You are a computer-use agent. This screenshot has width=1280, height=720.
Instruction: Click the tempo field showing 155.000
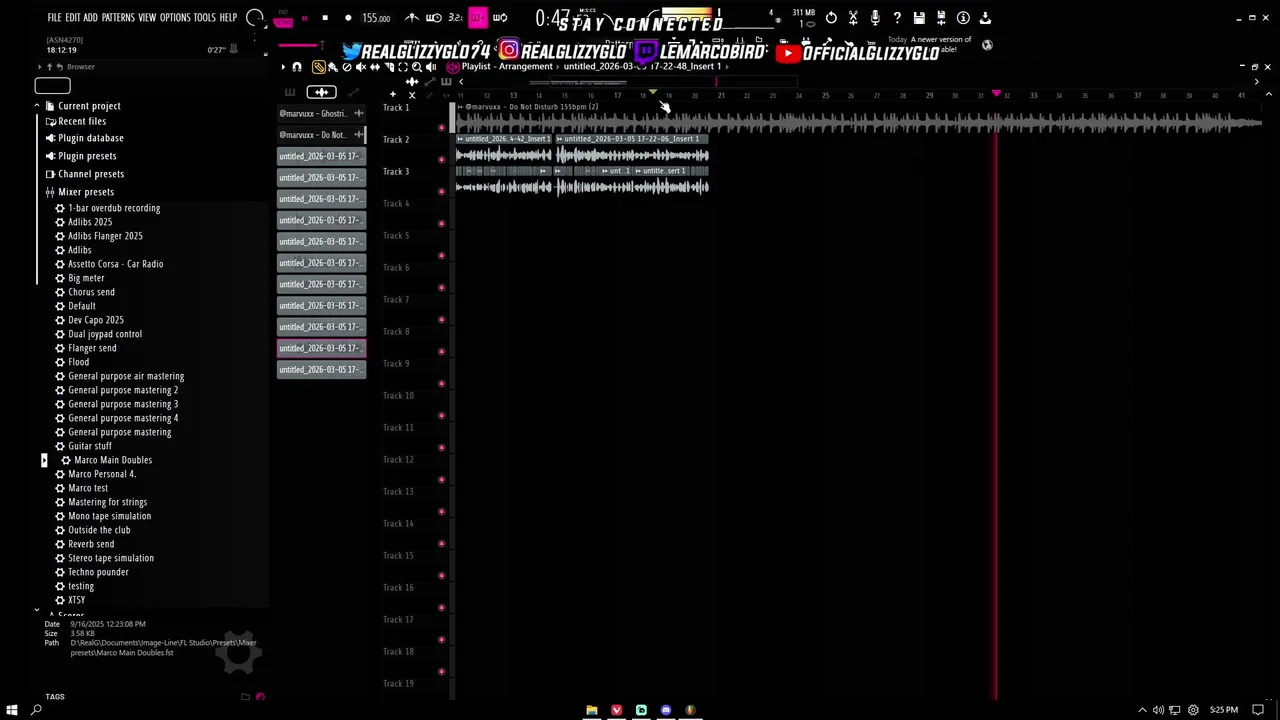click(376, 18)
